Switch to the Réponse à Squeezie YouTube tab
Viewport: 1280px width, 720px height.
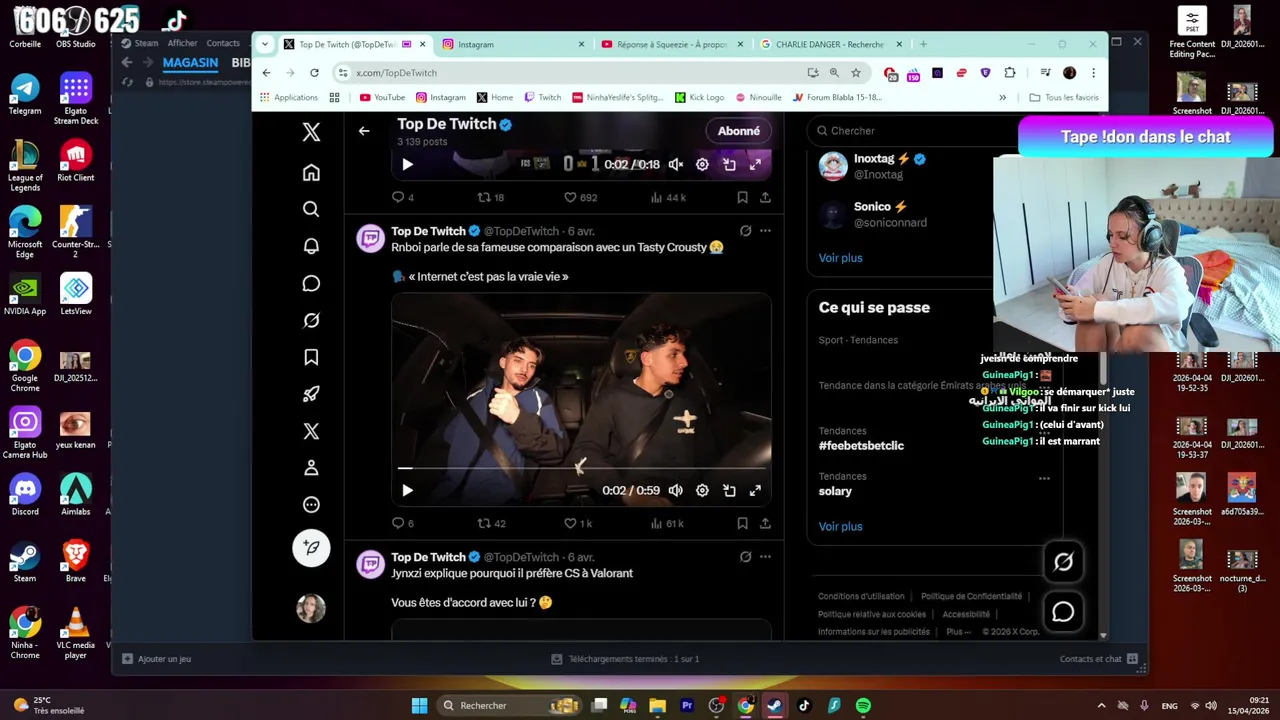(x=673, y=44)
